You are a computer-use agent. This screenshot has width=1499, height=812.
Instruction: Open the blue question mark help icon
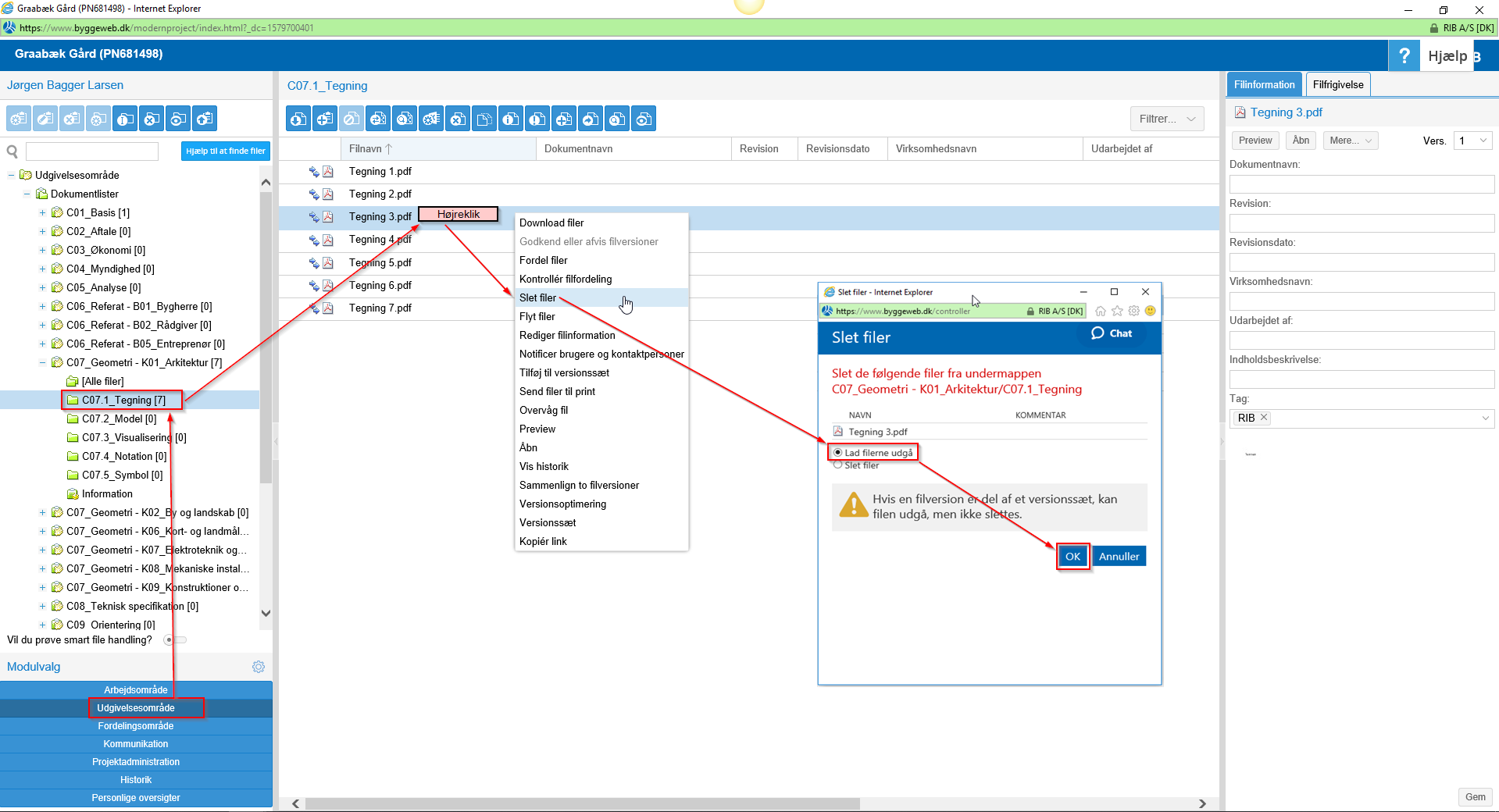(1404, 55)
